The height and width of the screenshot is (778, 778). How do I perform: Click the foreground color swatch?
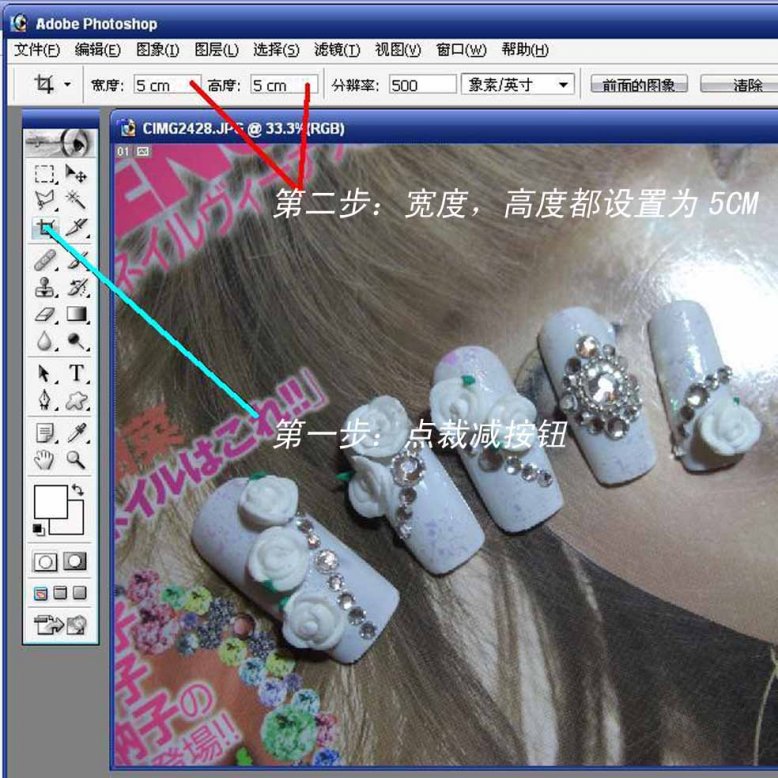[x=49, y=500]
